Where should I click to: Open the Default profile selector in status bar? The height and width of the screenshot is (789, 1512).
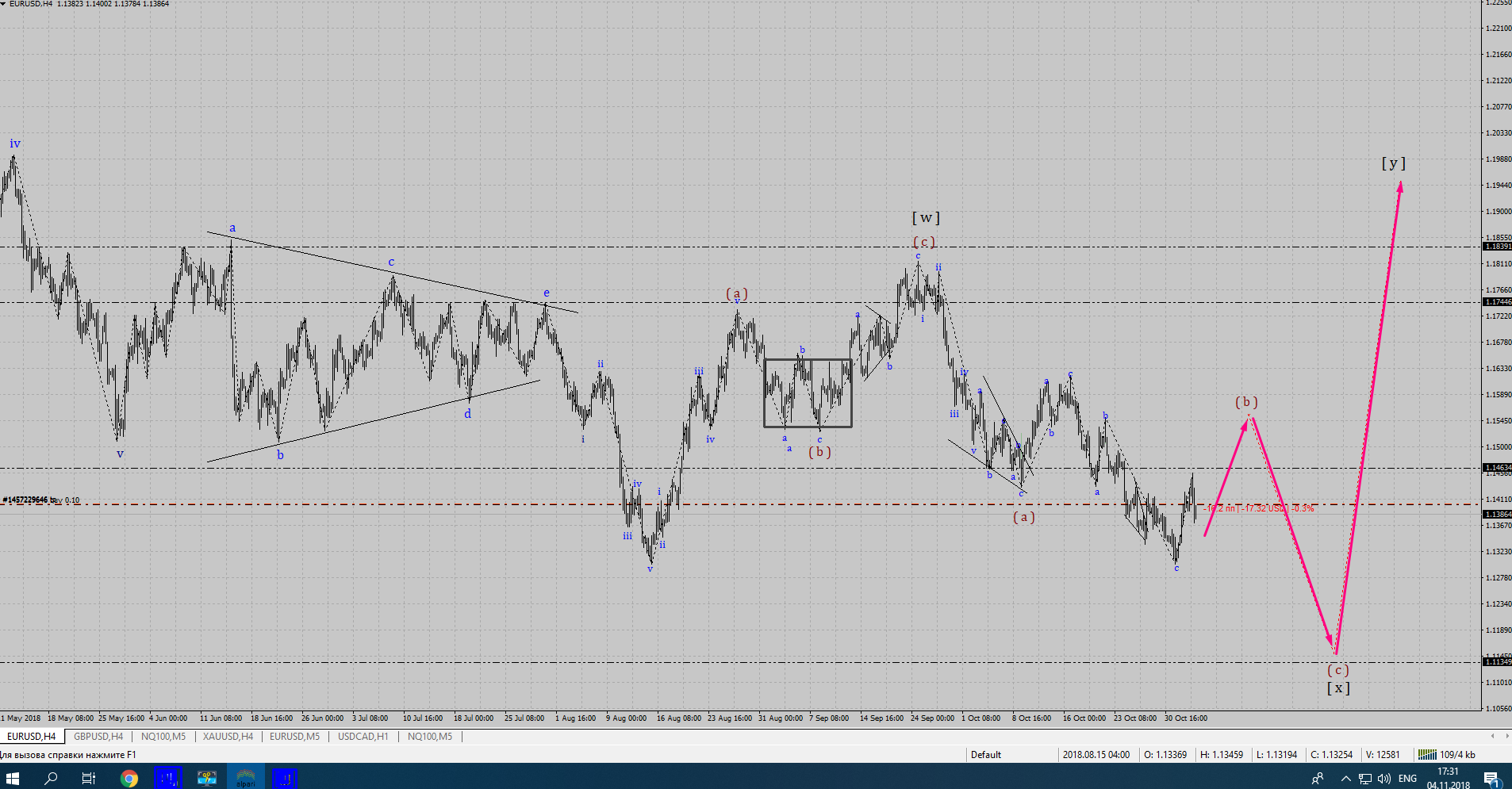point(986,755)
